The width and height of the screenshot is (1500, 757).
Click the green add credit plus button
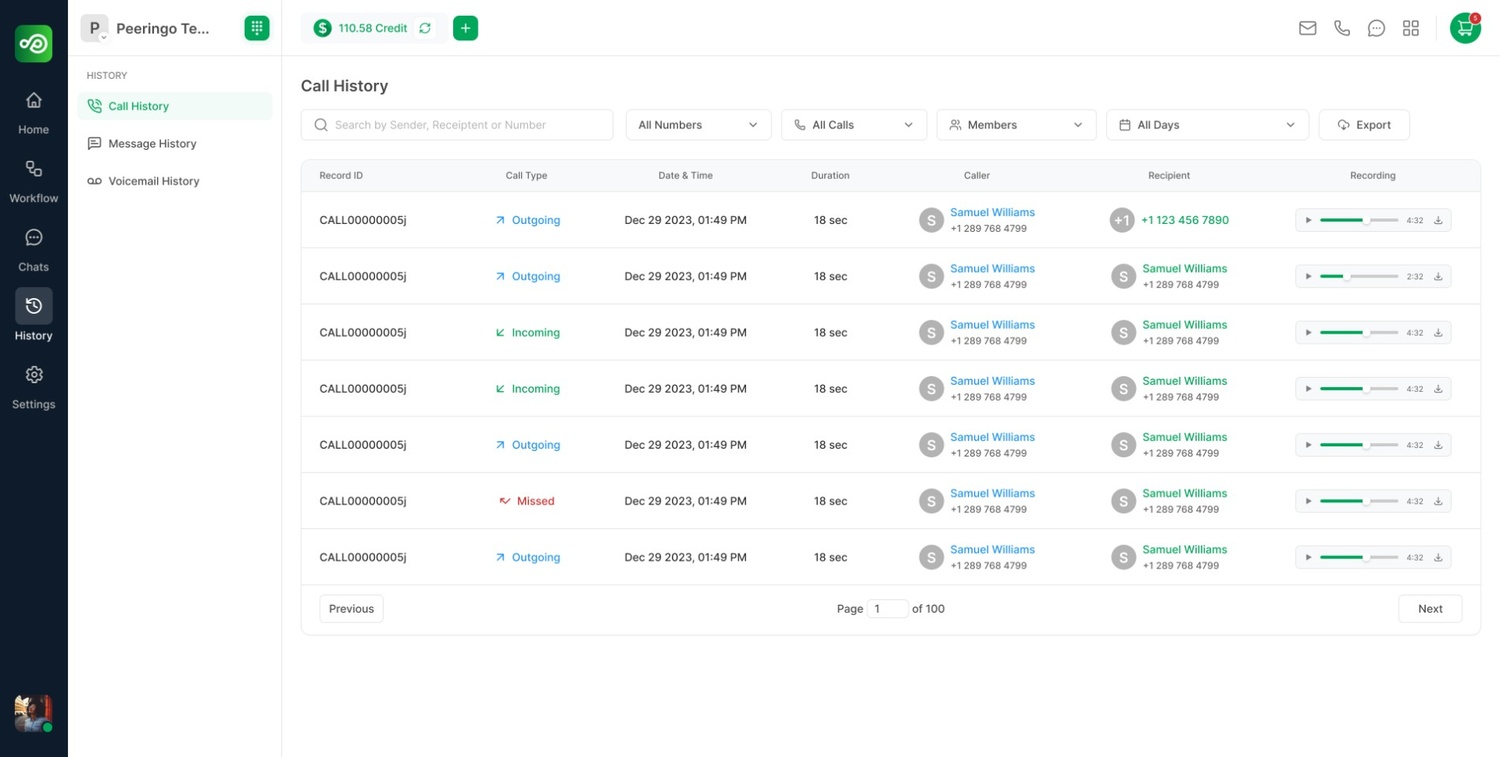[465, 28]
